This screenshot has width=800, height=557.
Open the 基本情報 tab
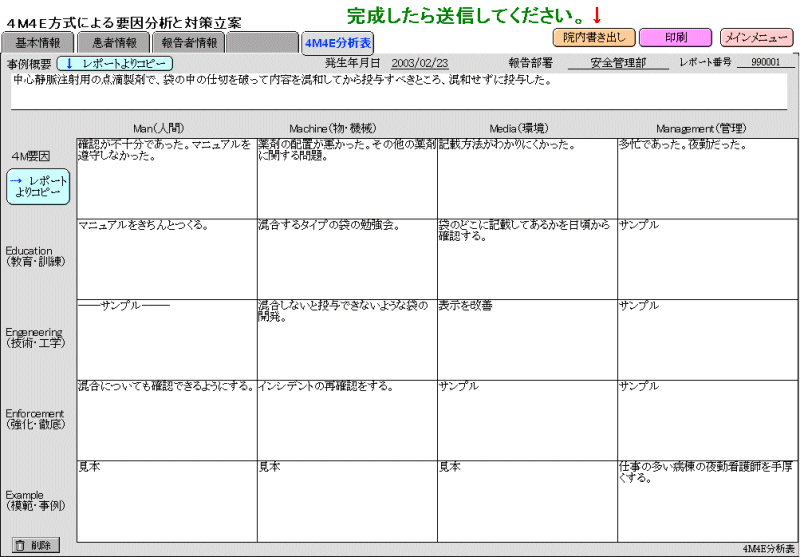click(x=39, y=43)
